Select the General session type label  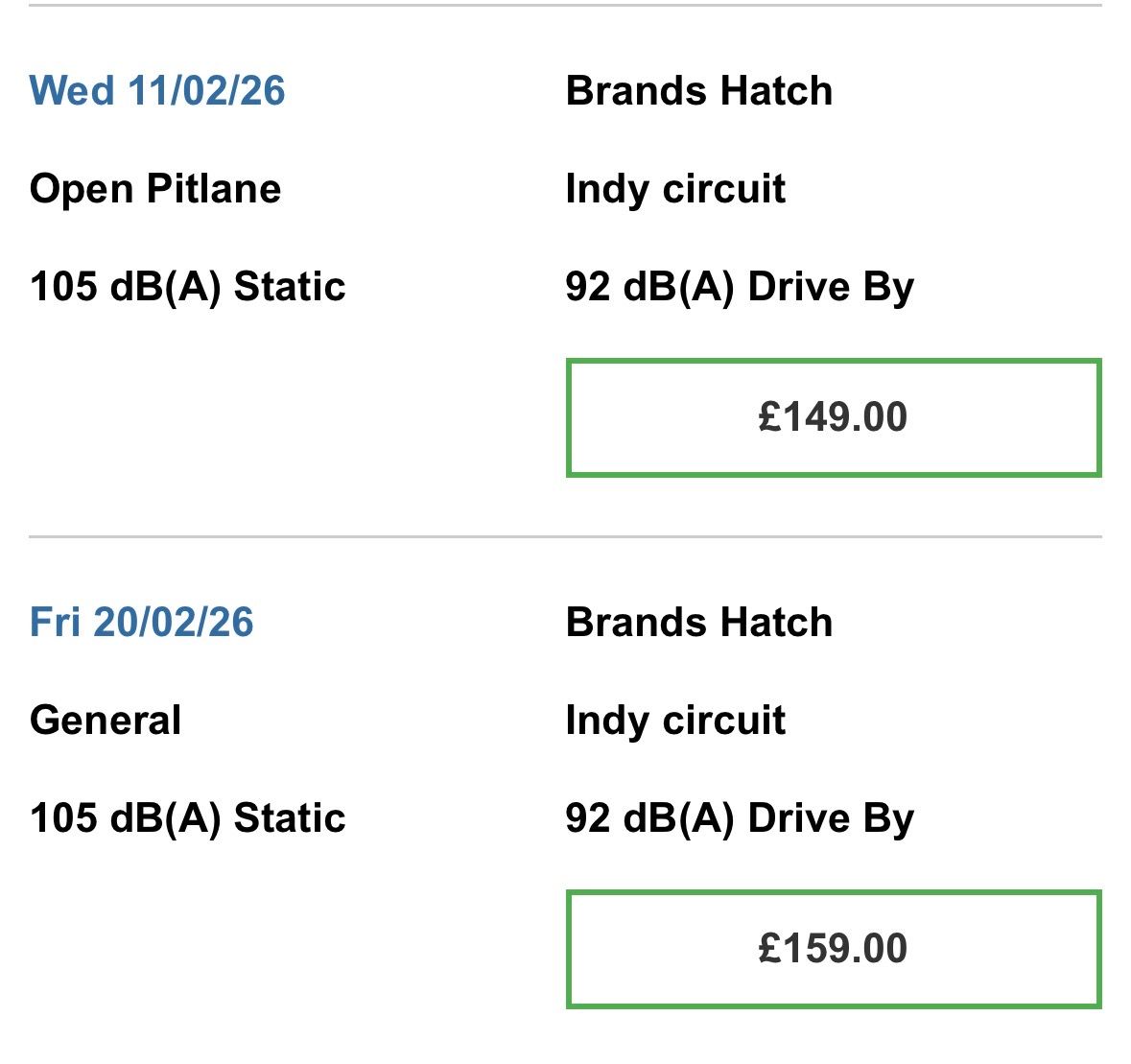(x=106, y=721)
